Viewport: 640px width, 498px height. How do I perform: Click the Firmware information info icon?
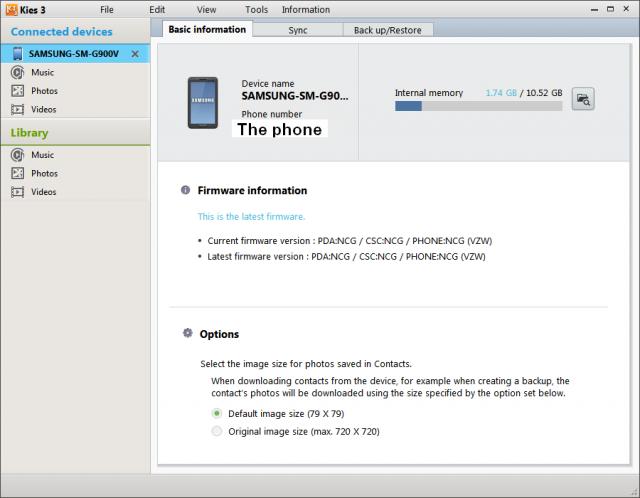(185, 190)
